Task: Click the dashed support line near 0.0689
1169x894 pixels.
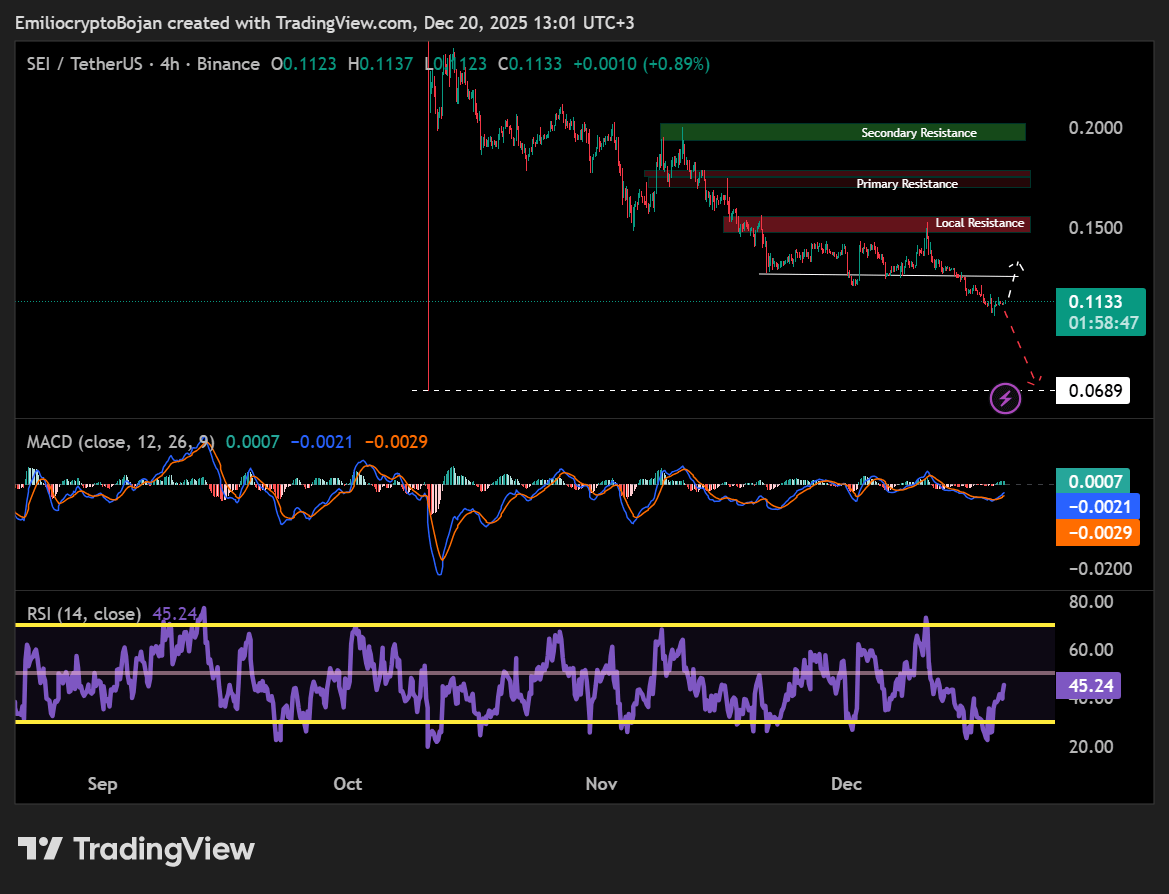Action: point(700,390)
